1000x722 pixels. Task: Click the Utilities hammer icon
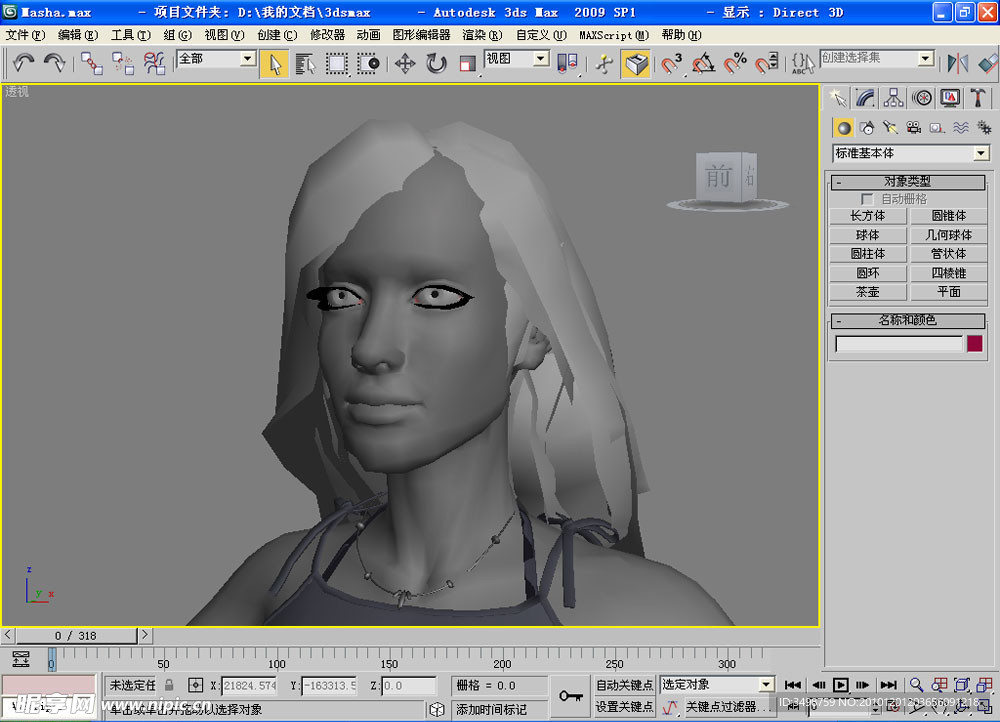(x=978, y=97)
